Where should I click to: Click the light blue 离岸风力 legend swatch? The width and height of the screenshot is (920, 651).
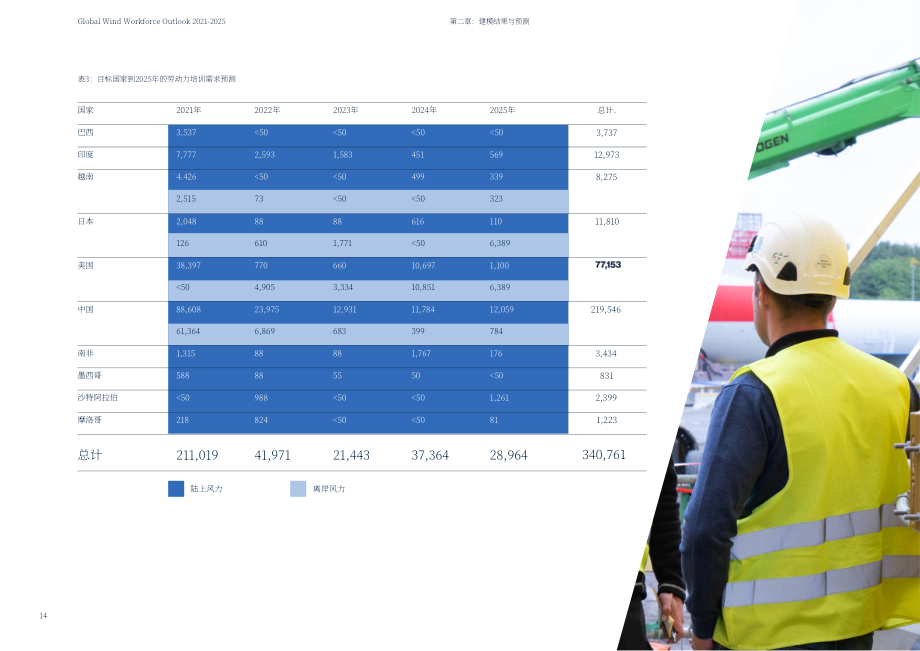click(x=298, y=489)
